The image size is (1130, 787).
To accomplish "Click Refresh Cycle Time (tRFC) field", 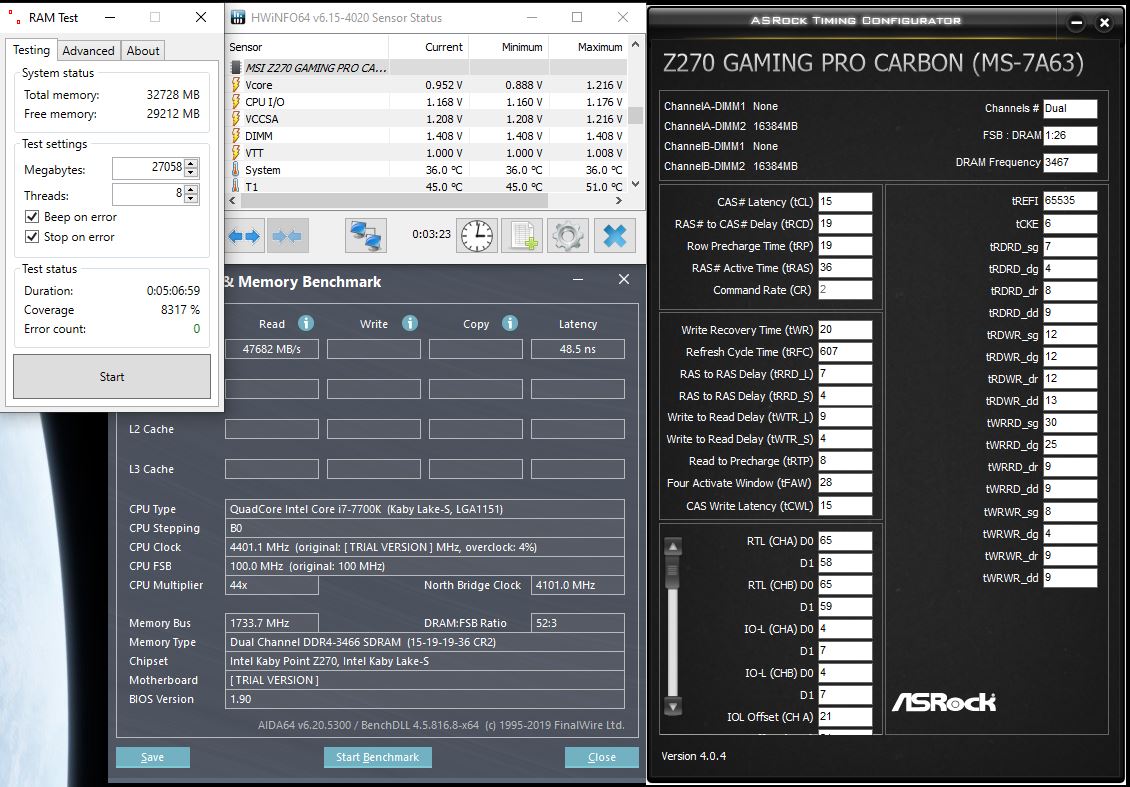I will click(x=845, y=352).
